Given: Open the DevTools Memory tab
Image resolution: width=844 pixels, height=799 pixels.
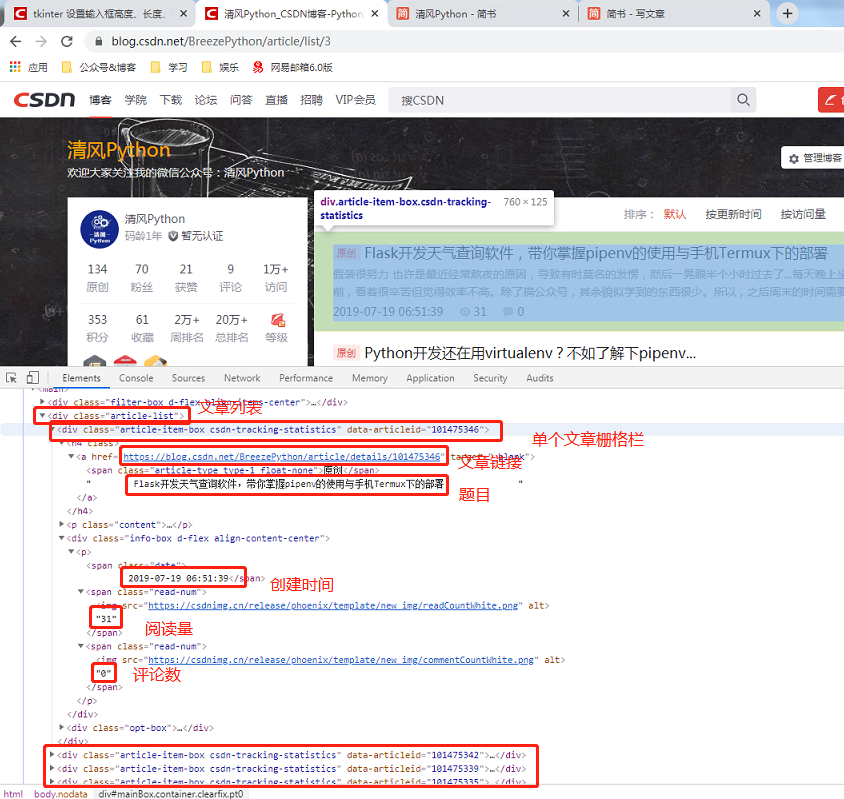Looking at the screenshot, I should tap(370, 378).
